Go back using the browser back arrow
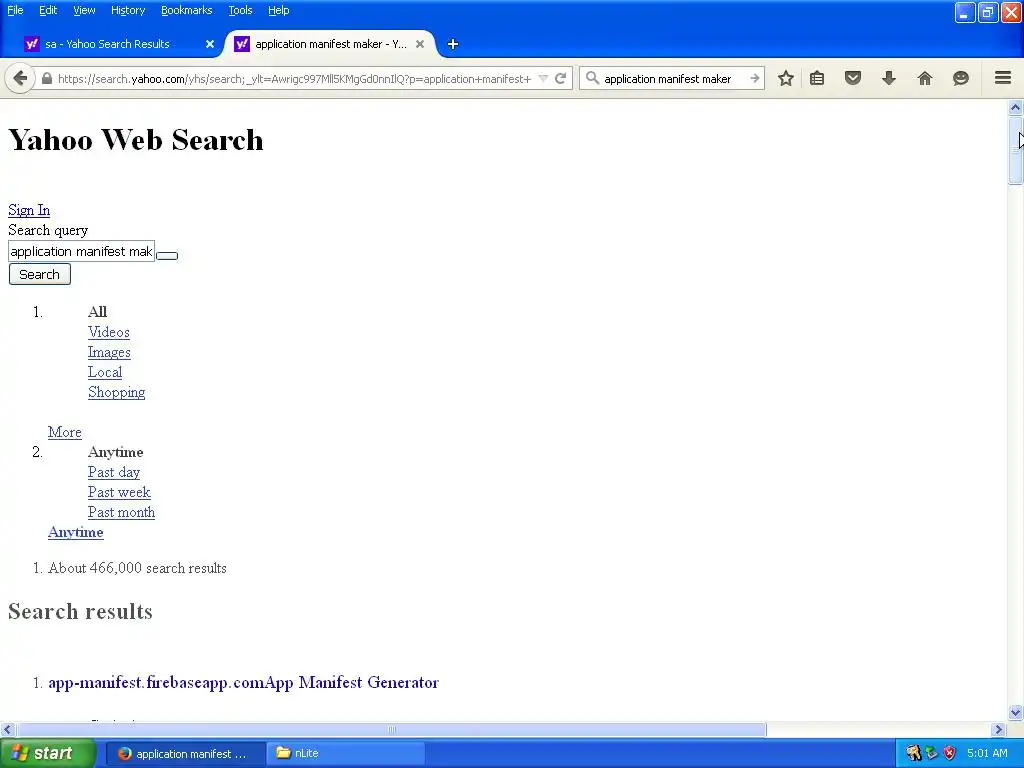The height and width of the screenshot is (768, 1024). tap(20, 78)
